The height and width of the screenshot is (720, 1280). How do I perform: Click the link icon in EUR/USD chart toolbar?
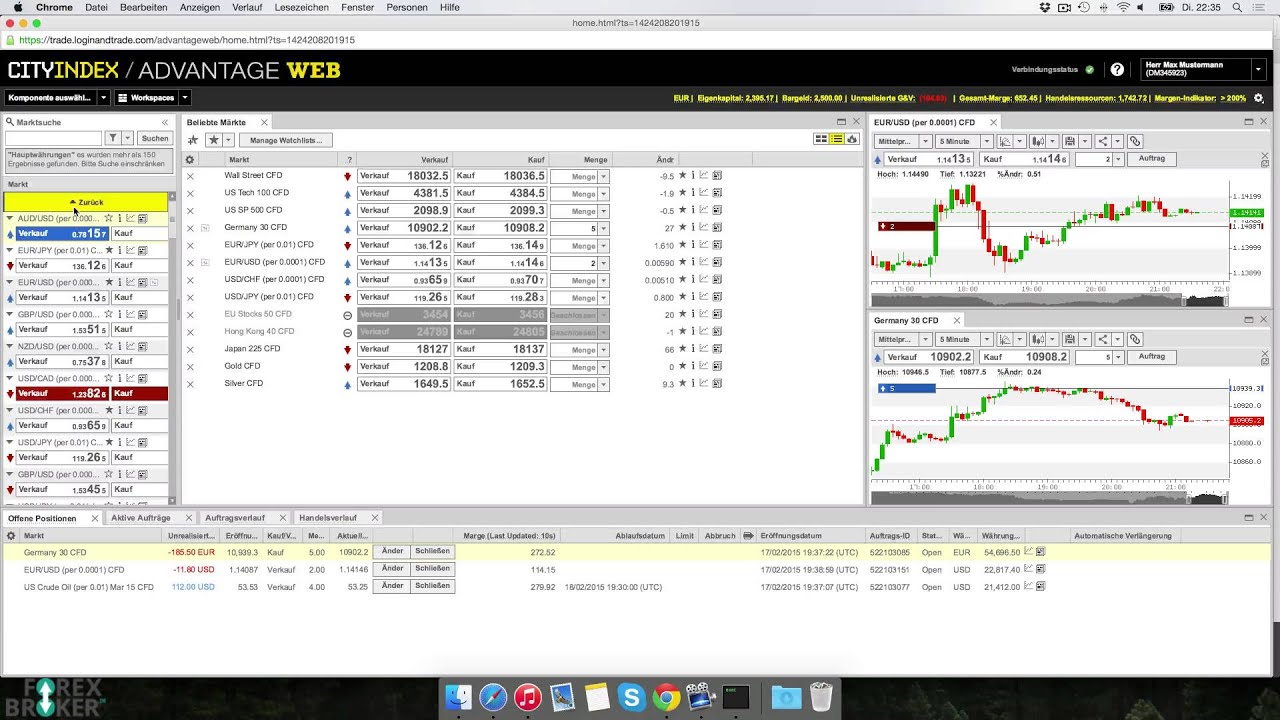[1135, 142]
